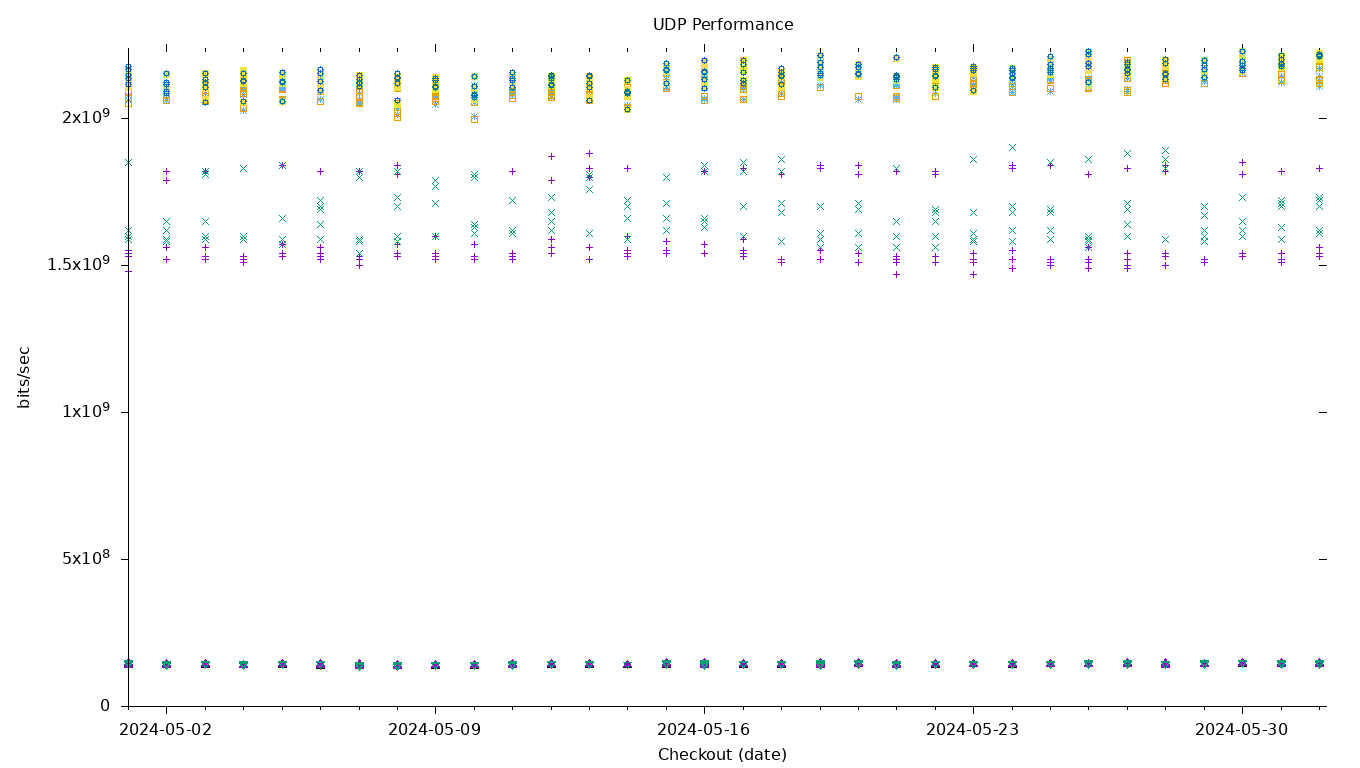Screen dimensions: 1360x768
Task: Click the 5x10^8 y-axis tick label
Action: pos(86,558)
